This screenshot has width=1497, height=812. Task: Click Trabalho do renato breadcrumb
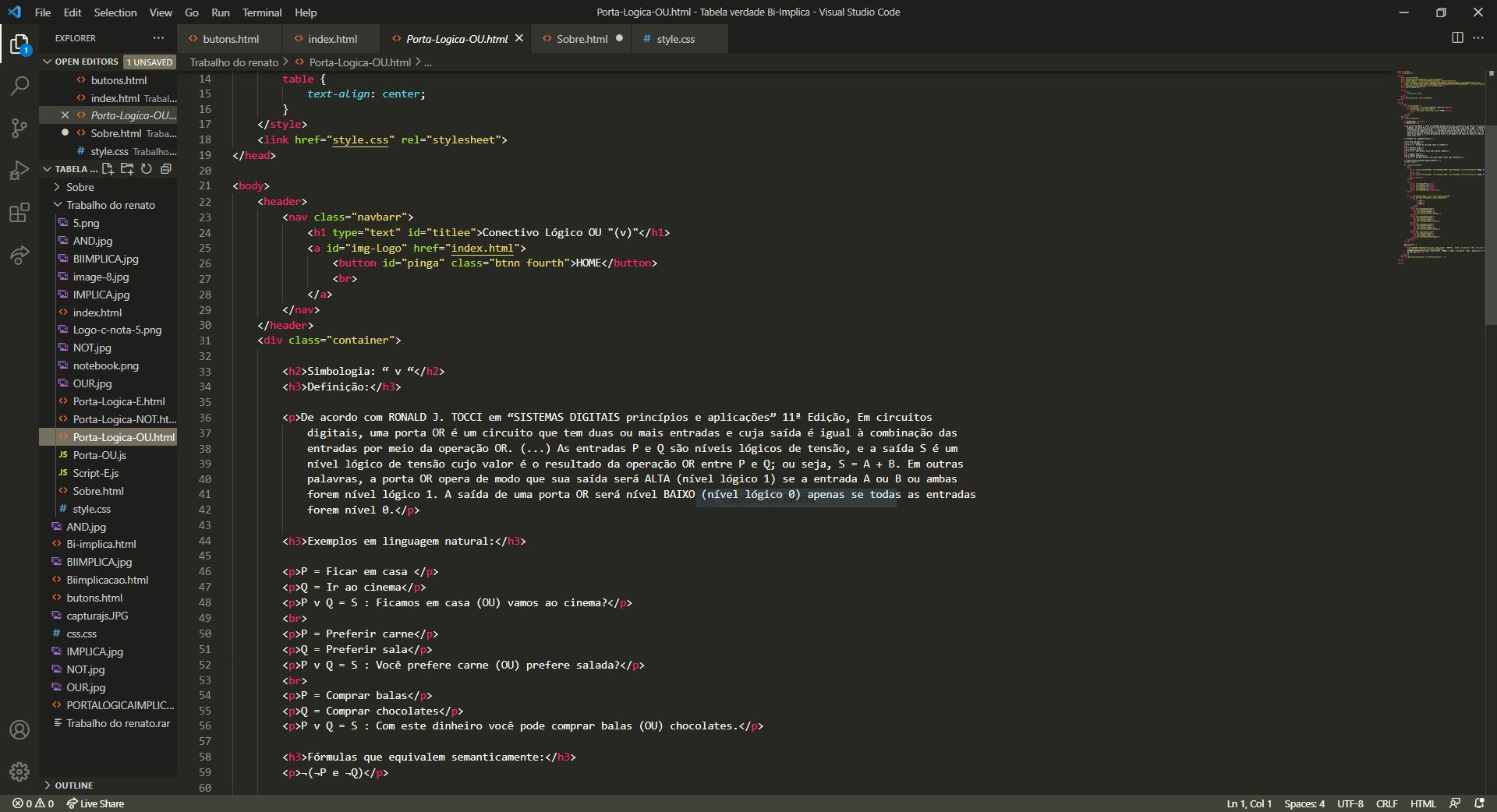(234, 62)
